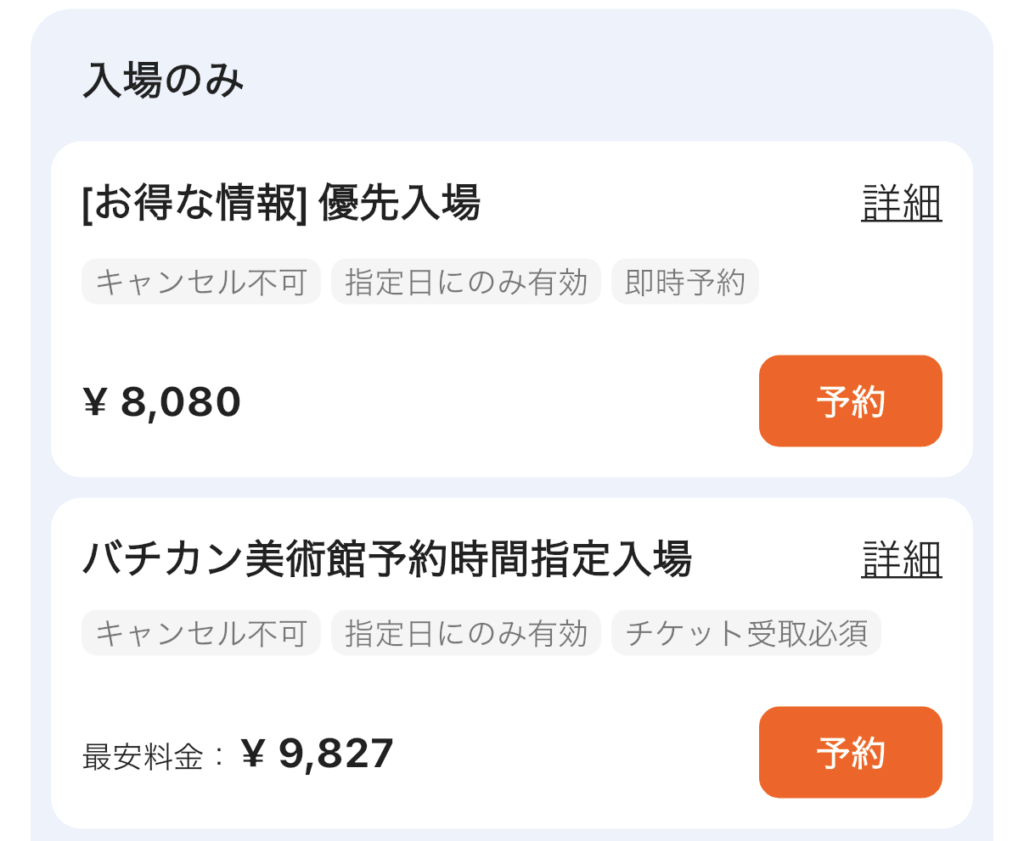Open 詳細 link for [お得な情報] 優先入場
Screen dimensions: 1024x841
point(899,202)
